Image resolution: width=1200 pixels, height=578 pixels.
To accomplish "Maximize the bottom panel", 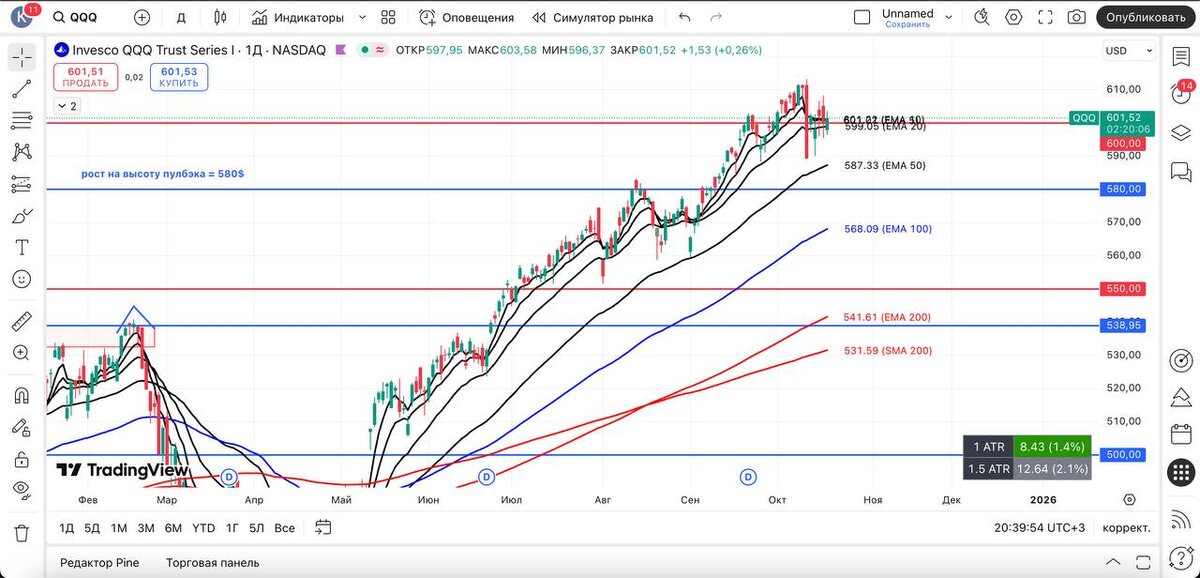I will pos(1141,562).
